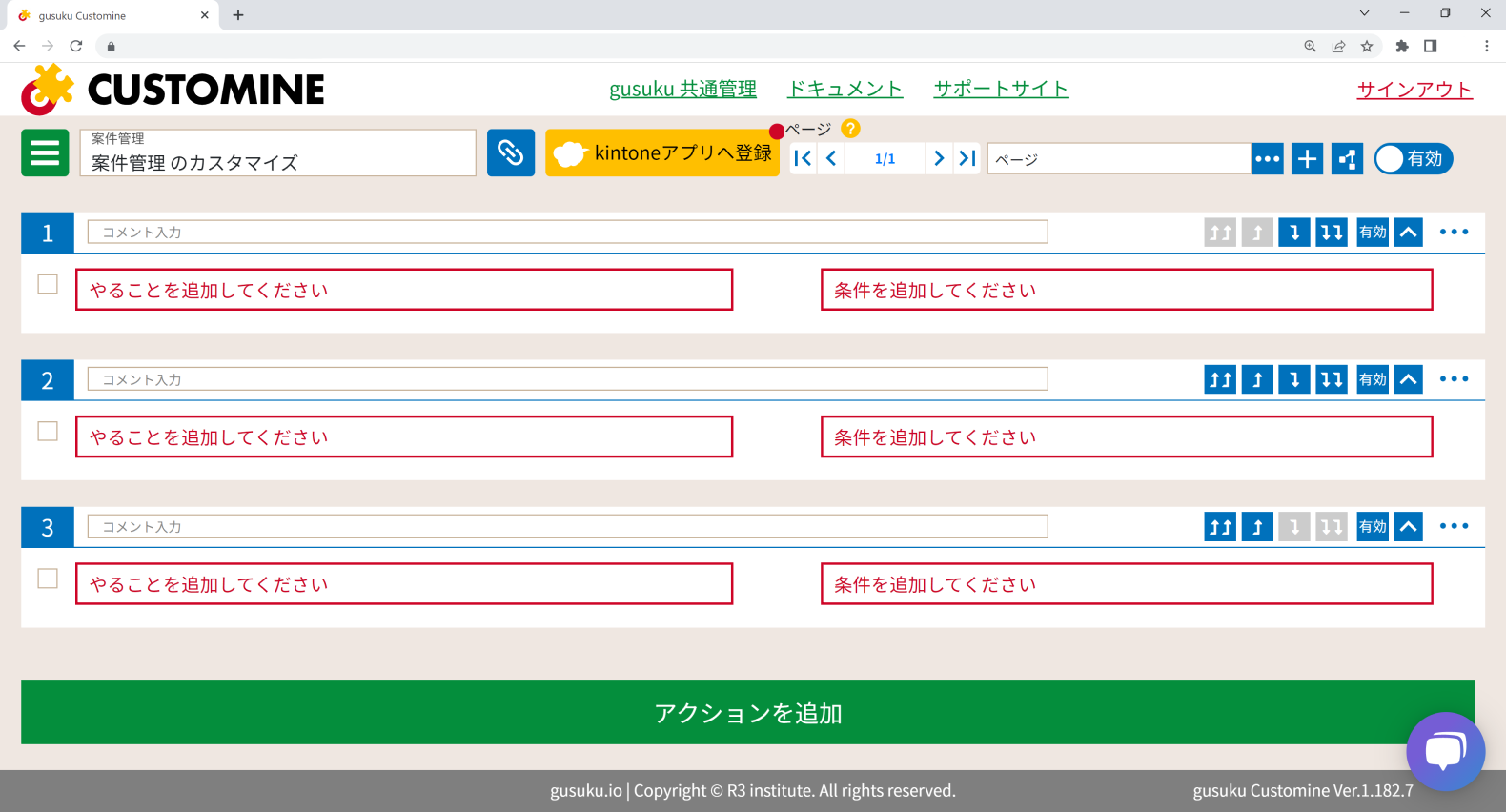This screenshot has width=1506, height=812.
Task: Open the chat support bubble
Action: click(x=1446, y=751)
